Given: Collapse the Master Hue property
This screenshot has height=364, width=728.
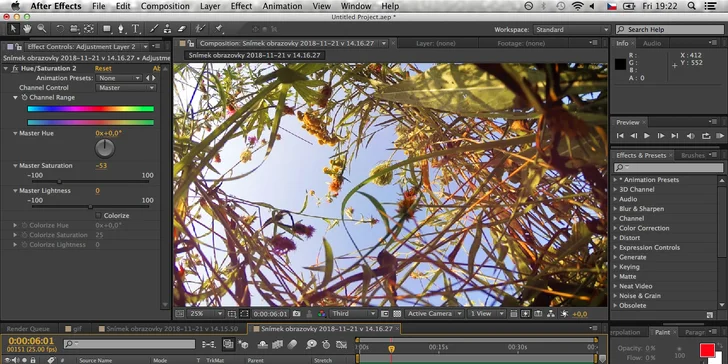Looking at the screenshot, I should [x=15, y=133].
